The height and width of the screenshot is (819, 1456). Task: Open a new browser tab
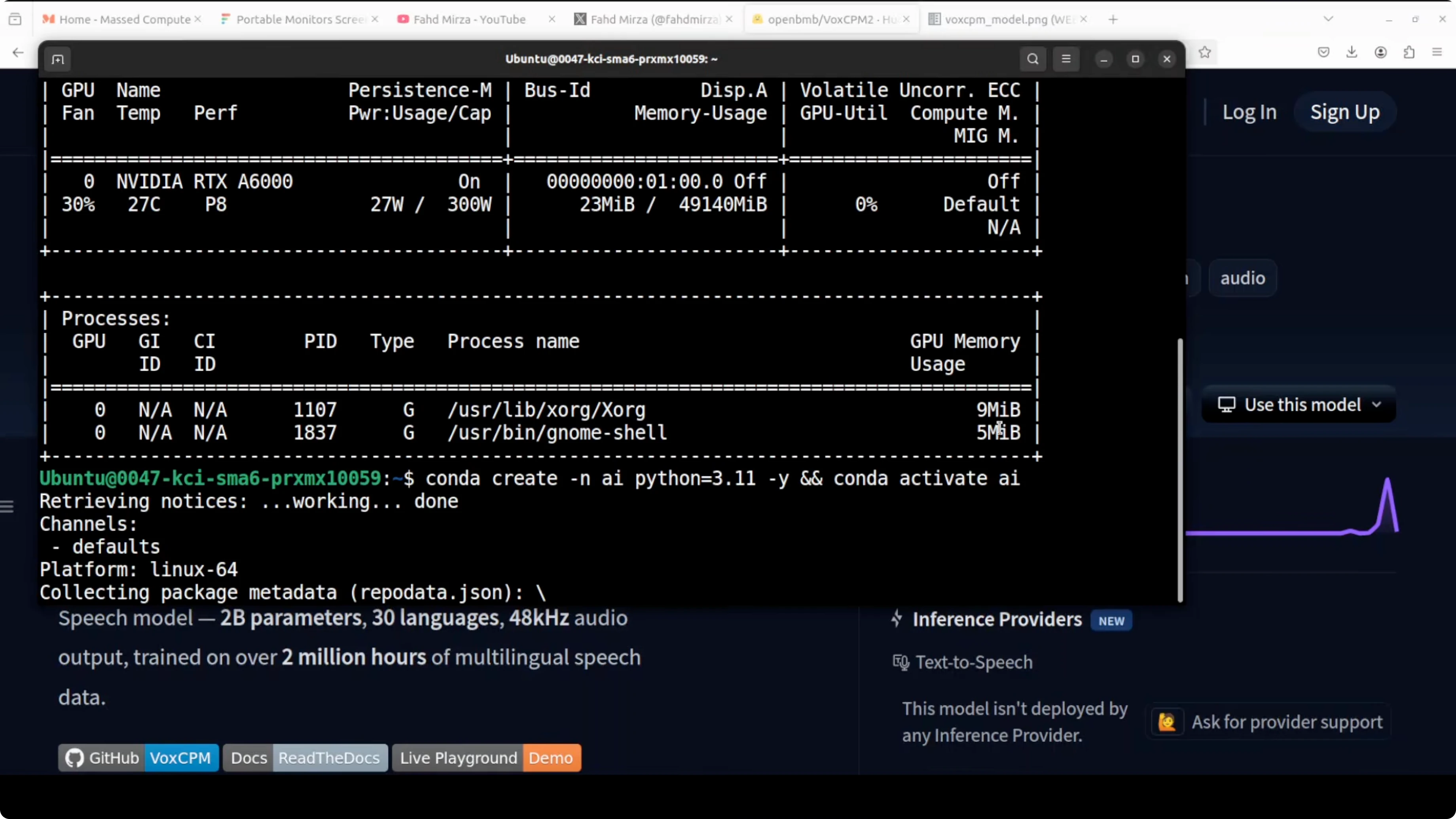pos(1113,19)
